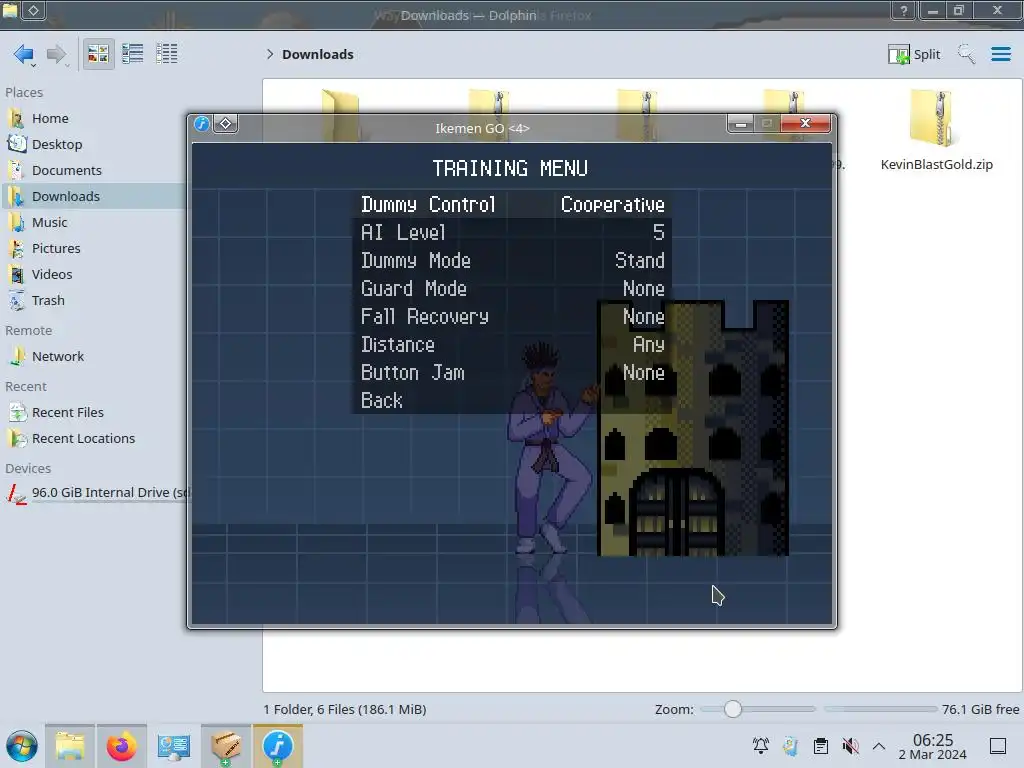
Task: Open Dolphin search magnifier
Action: pyautogui.click(x=966, y=54)
